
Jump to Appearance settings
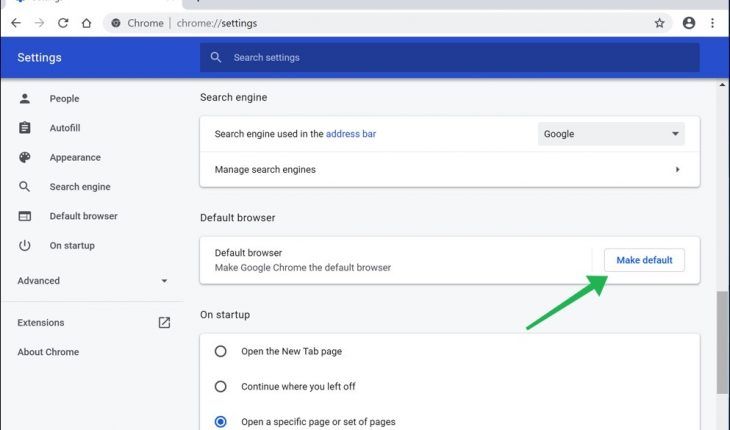(75, 157)
